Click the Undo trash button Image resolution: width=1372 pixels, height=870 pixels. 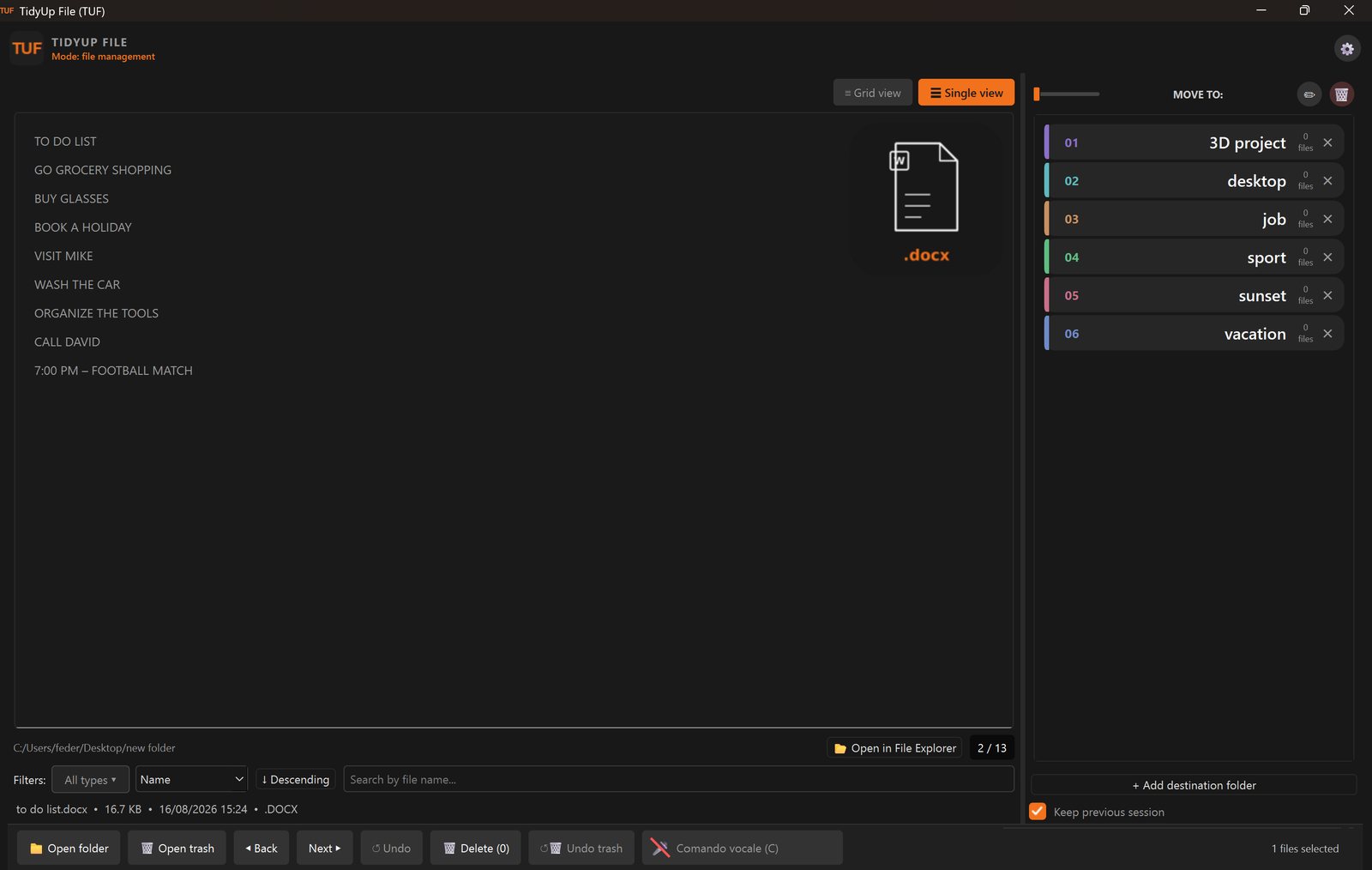[x=581, y=848]
